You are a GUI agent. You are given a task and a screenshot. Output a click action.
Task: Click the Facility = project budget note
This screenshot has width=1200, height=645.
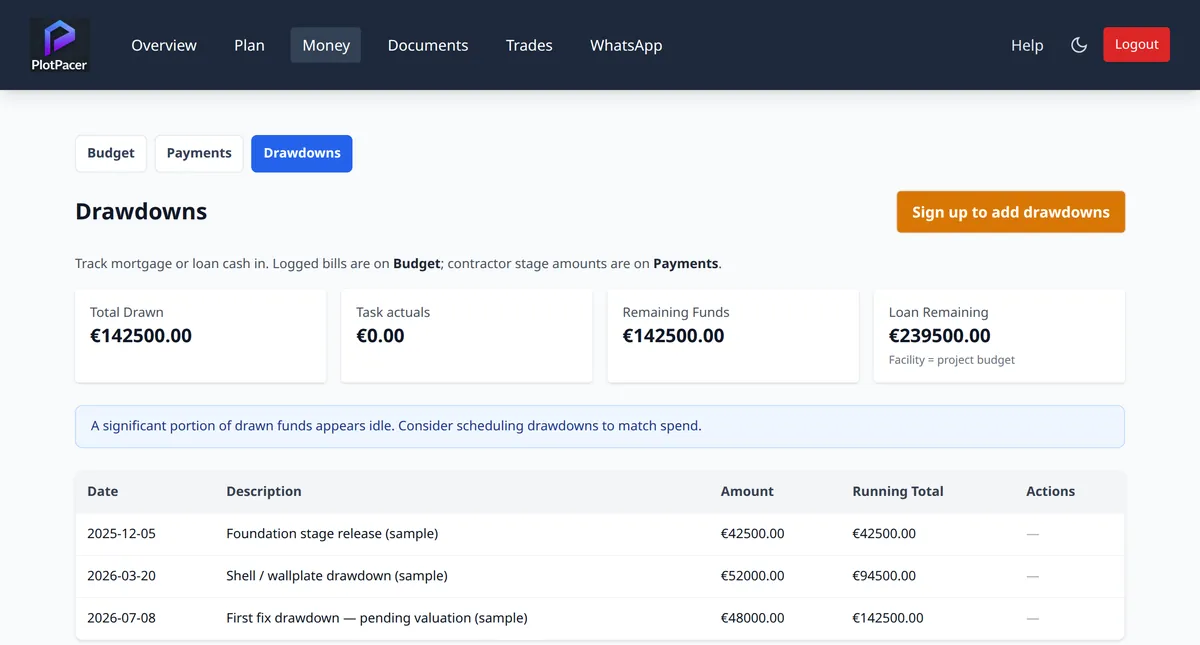(x=952, y=360)
